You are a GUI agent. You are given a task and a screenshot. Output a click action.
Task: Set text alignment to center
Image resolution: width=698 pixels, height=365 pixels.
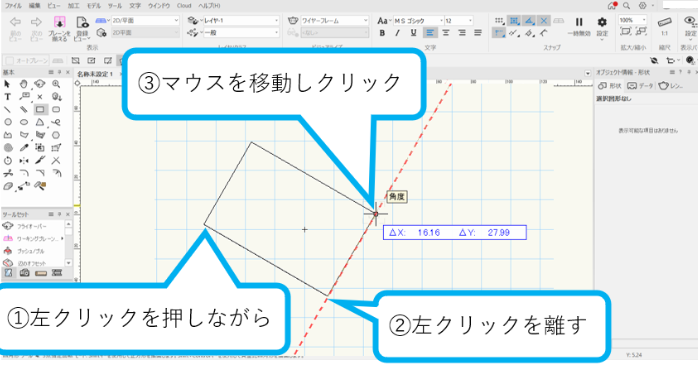click(x=446, y=33)
